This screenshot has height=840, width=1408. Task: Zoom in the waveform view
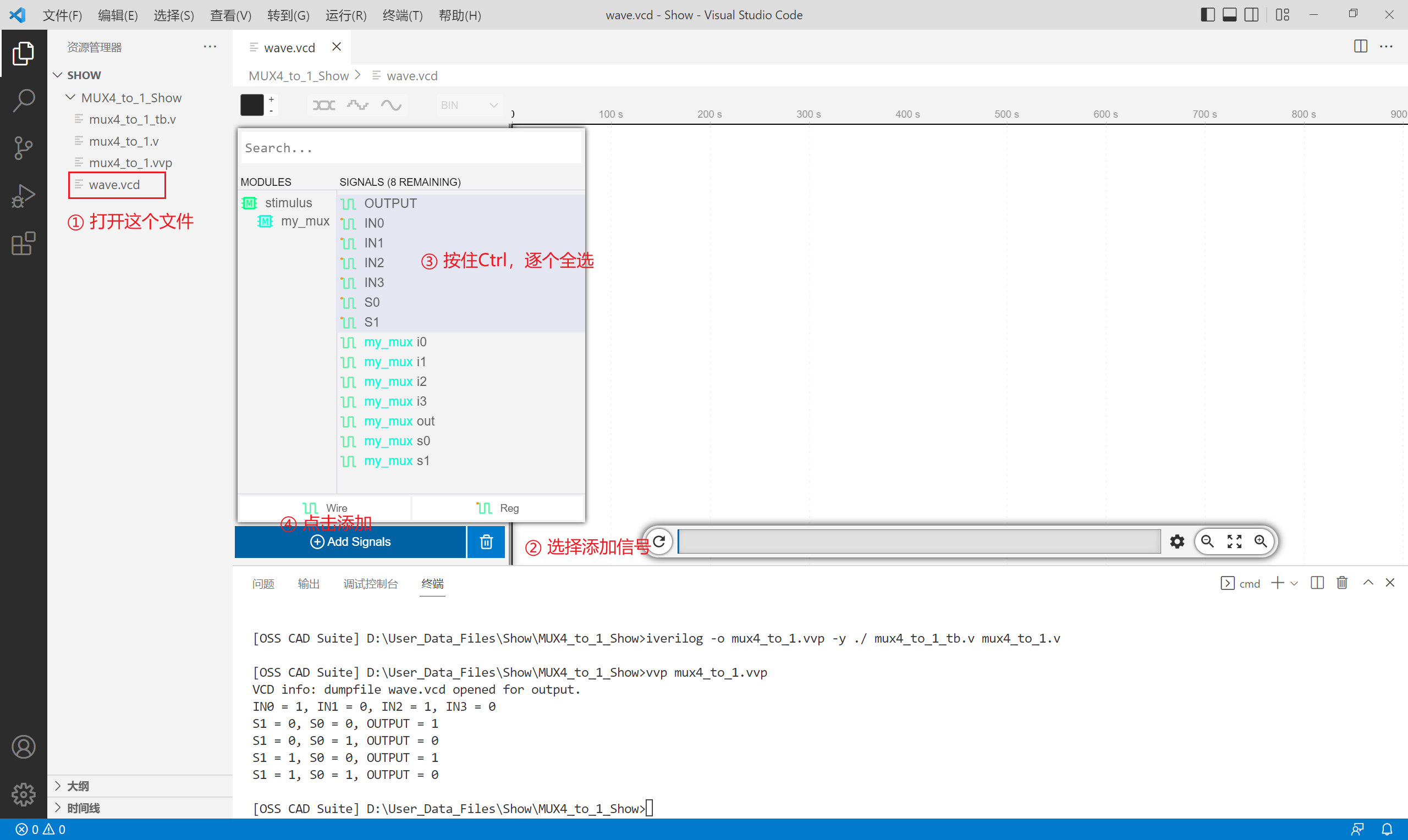tap(1261, 541)
